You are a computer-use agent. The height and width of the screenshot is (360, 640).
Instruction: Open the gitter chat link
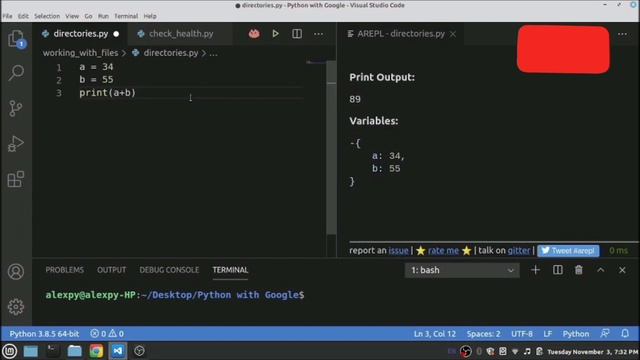(519, 250)
